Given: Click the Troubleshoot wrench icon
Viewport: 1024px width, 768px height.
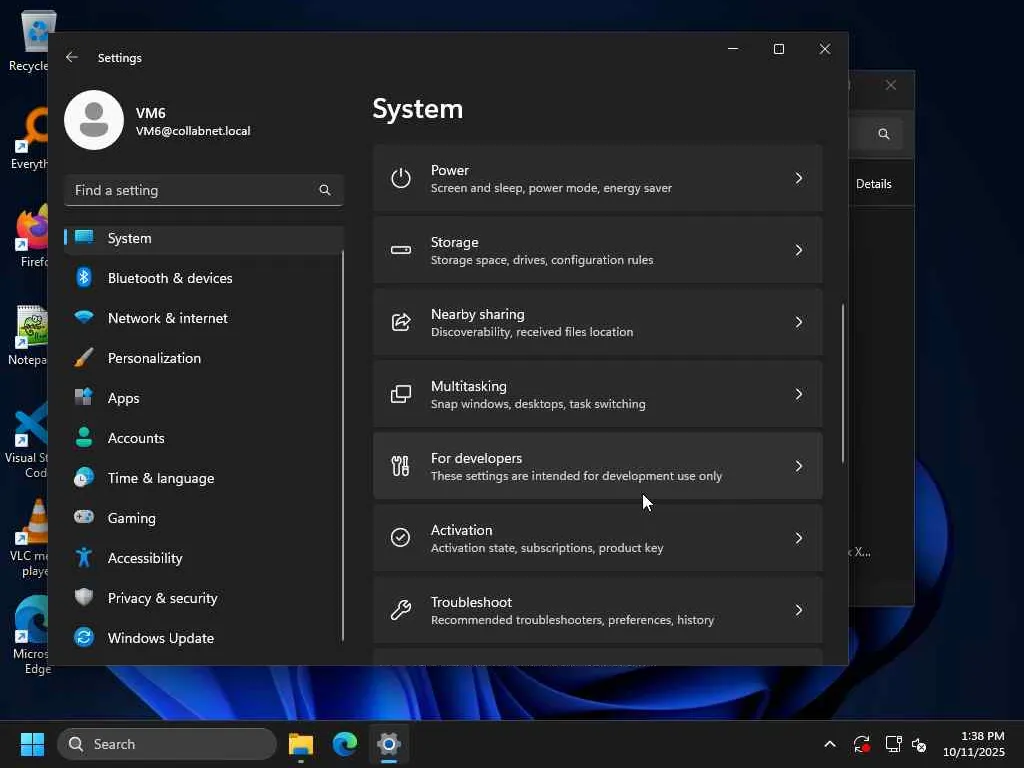Looking at the screenshot, I should [401, 610].
